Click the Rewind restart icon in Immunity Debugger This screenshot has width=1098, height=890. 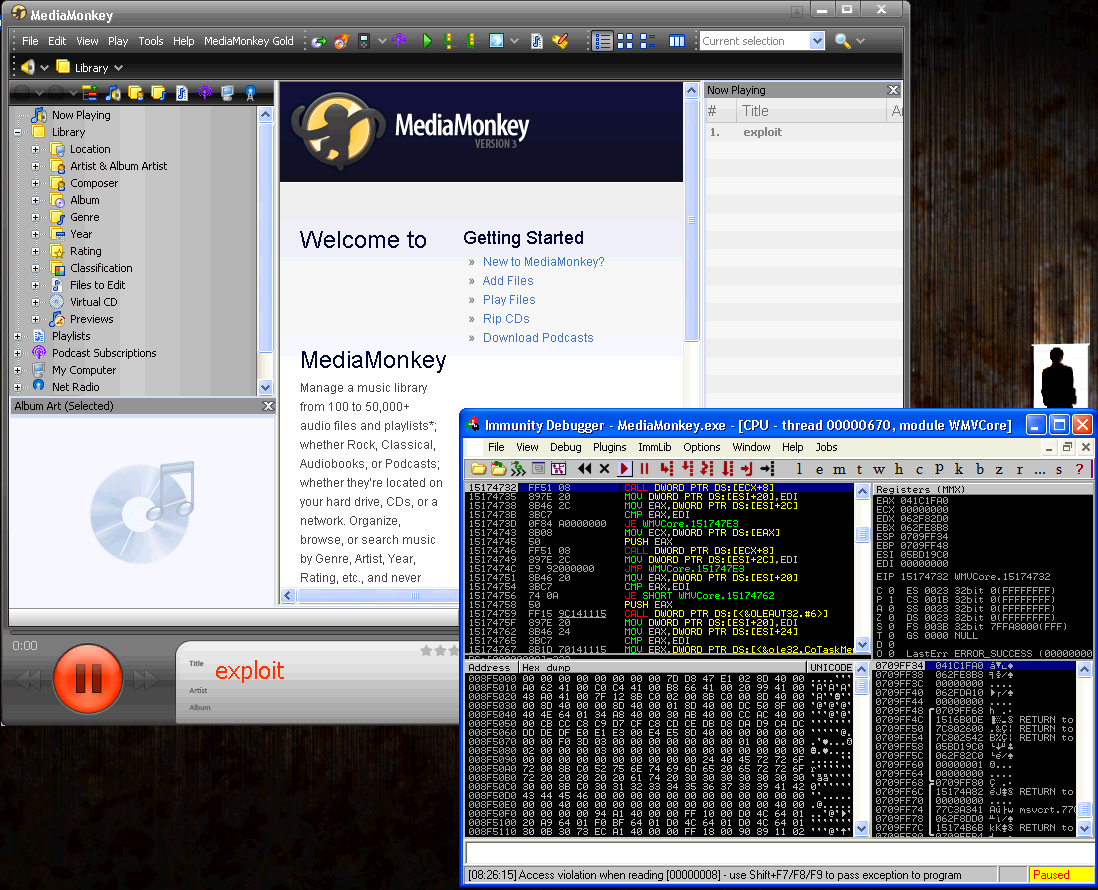click(585, 468)
